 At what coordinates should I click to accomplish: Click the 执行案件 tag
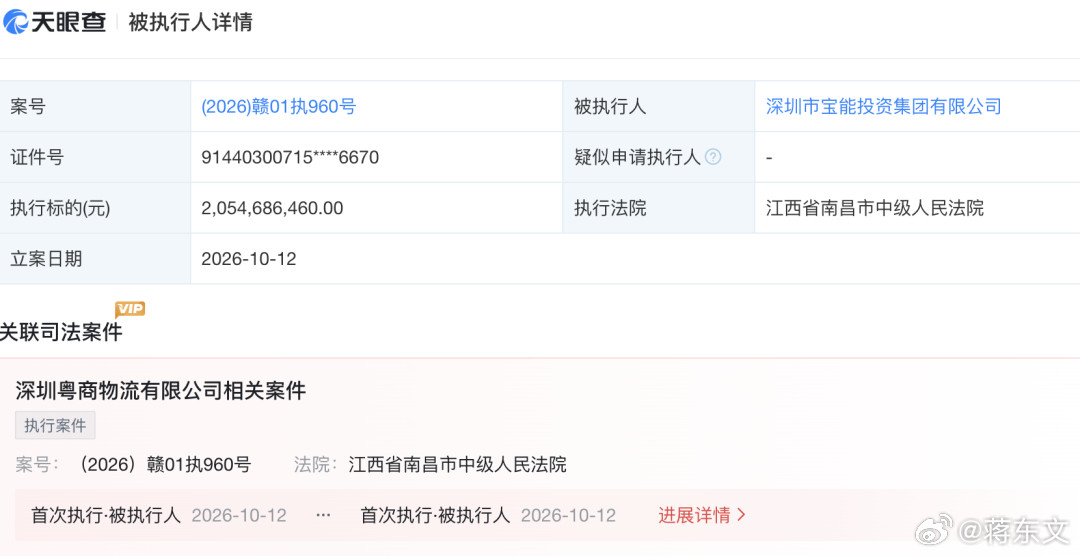[x=55, y=426]
